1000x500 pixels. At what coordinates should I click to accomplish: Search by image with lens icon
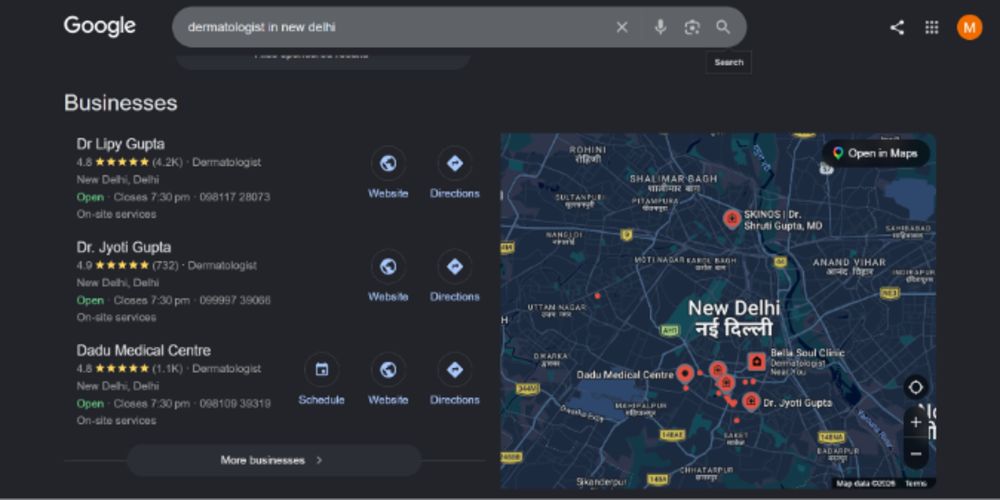[692, 27]
